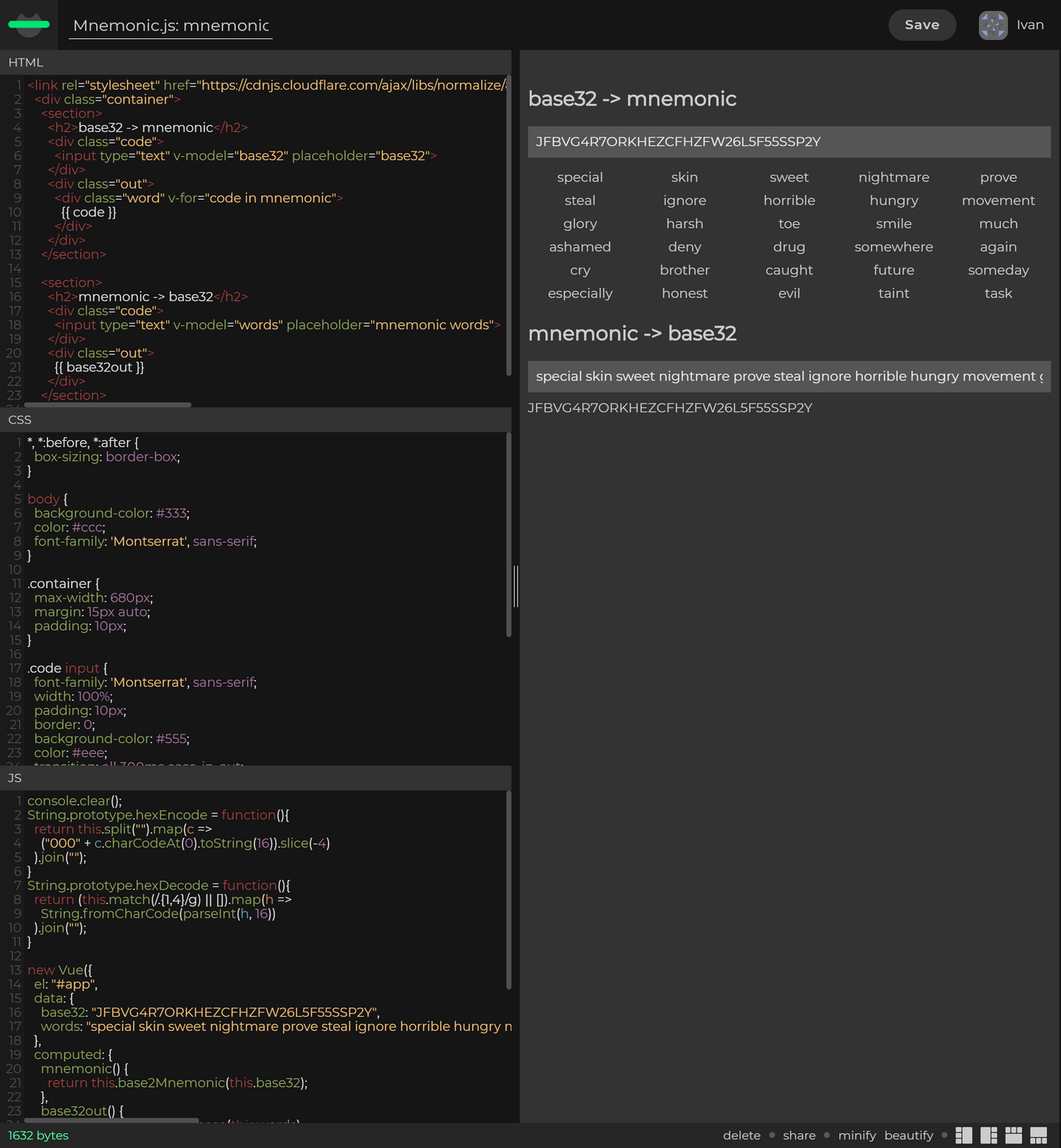Image resolution: width=1061 pixels, height=1148 pixels.
Task: Switch to left-sidebar editors layout icon
Action: [x=963, y=1136]
